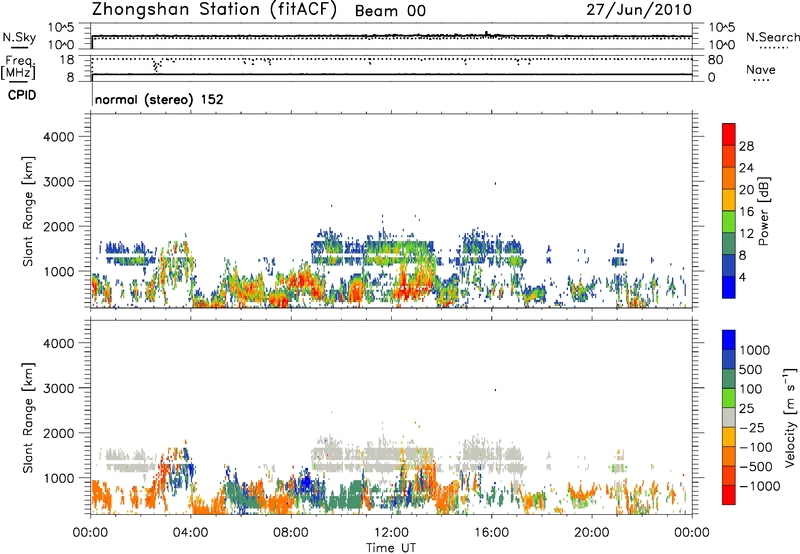Click the N.Sky solid line legend sample
This screenshot has width=800, height=554.
19,47
